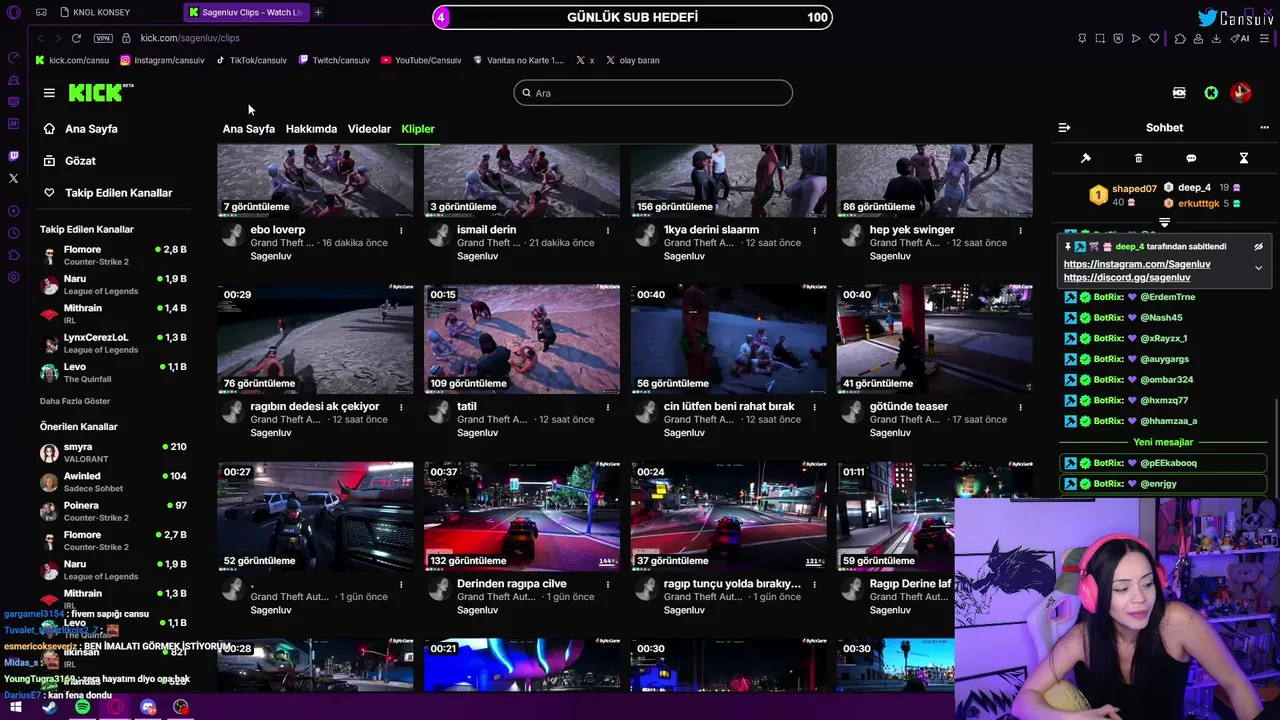This screenshot has height=720, width=1280.
Task: Click the trash clear-chat icon
Action: (x=1138, y=158)
